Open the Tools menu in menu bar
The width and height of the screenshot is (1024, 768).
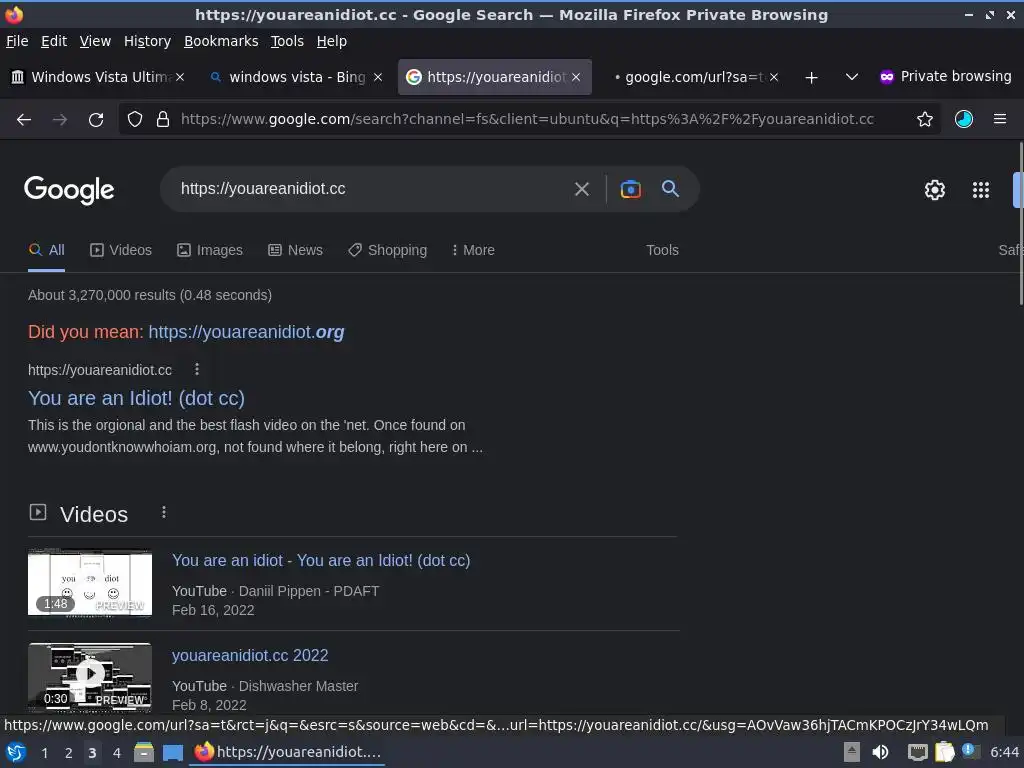point(287,41)
